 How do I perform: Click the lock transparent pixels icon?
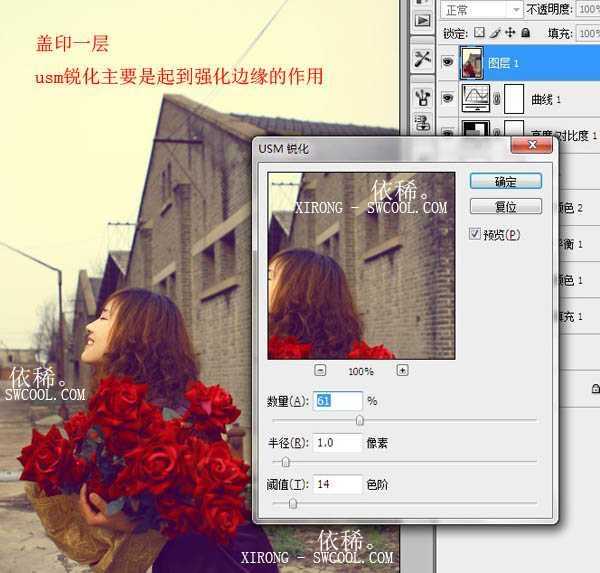[479, 33]
